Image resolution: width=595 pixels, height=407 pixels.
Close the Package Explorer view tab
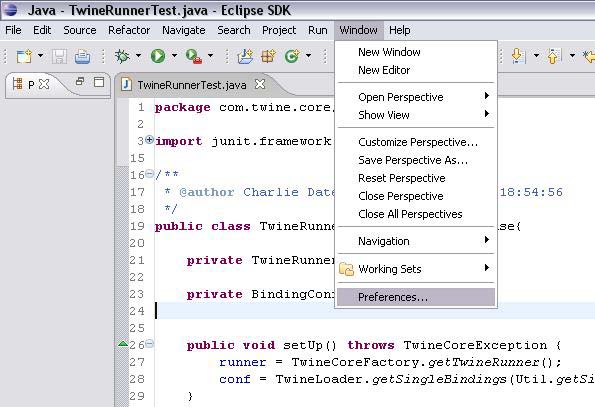pos(44,84)
